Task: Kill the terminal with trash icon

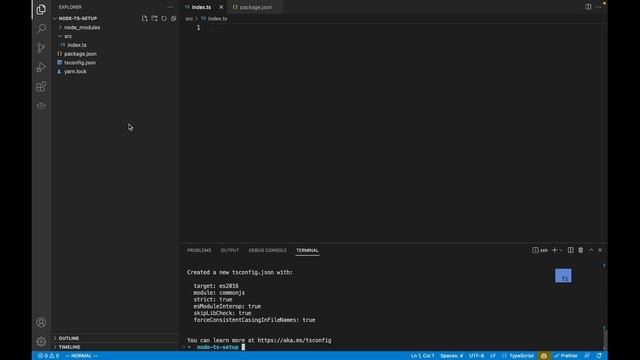Action: pyautogui.click(x=581, y=250)
